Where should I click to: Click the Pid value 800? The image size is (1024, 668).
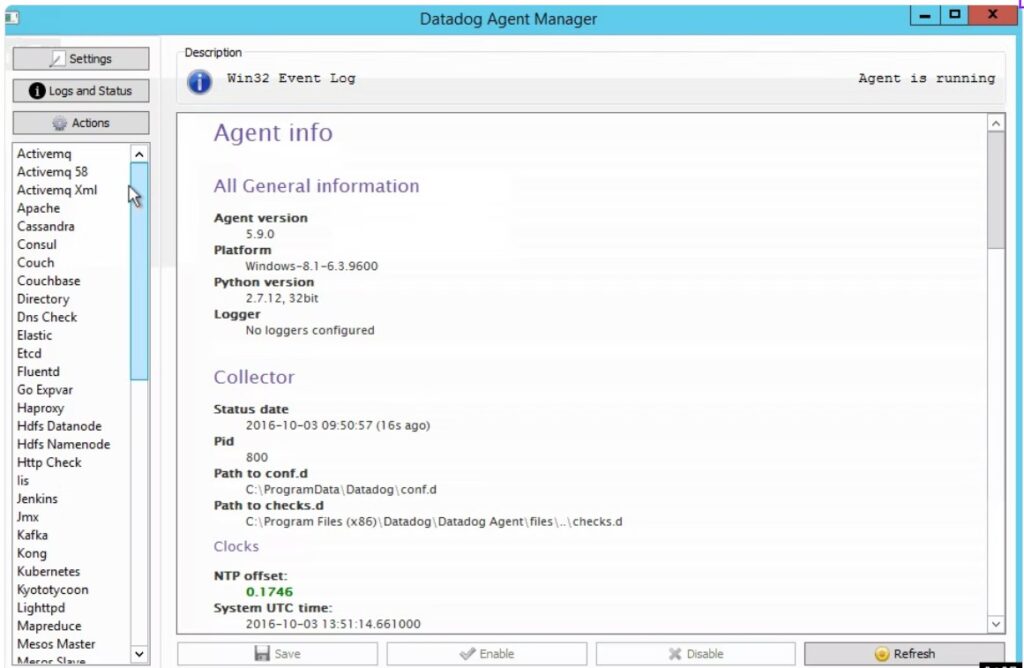257,457
